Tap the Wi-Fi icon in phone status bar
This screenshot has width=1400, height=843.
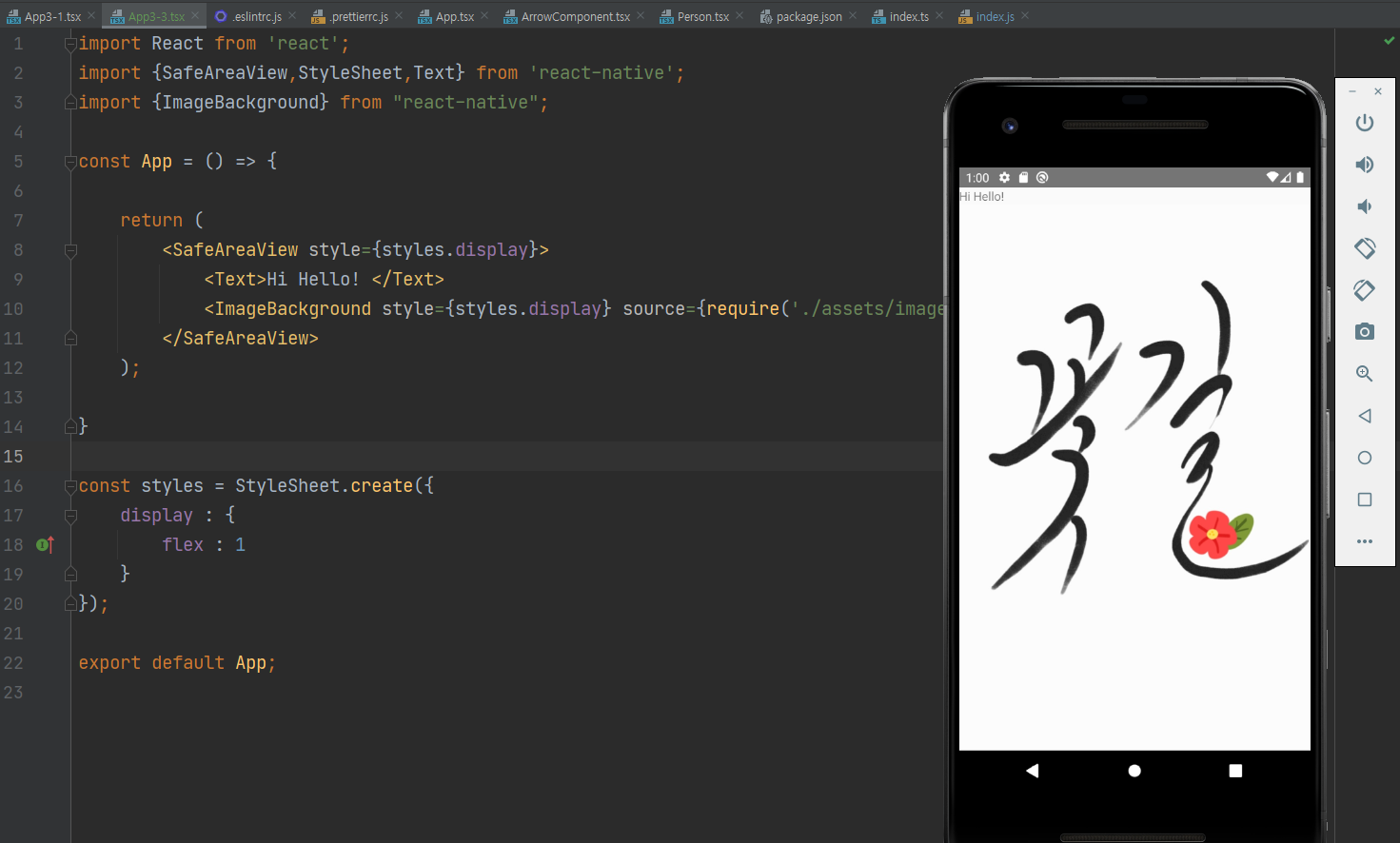(x=1272, y=178)
